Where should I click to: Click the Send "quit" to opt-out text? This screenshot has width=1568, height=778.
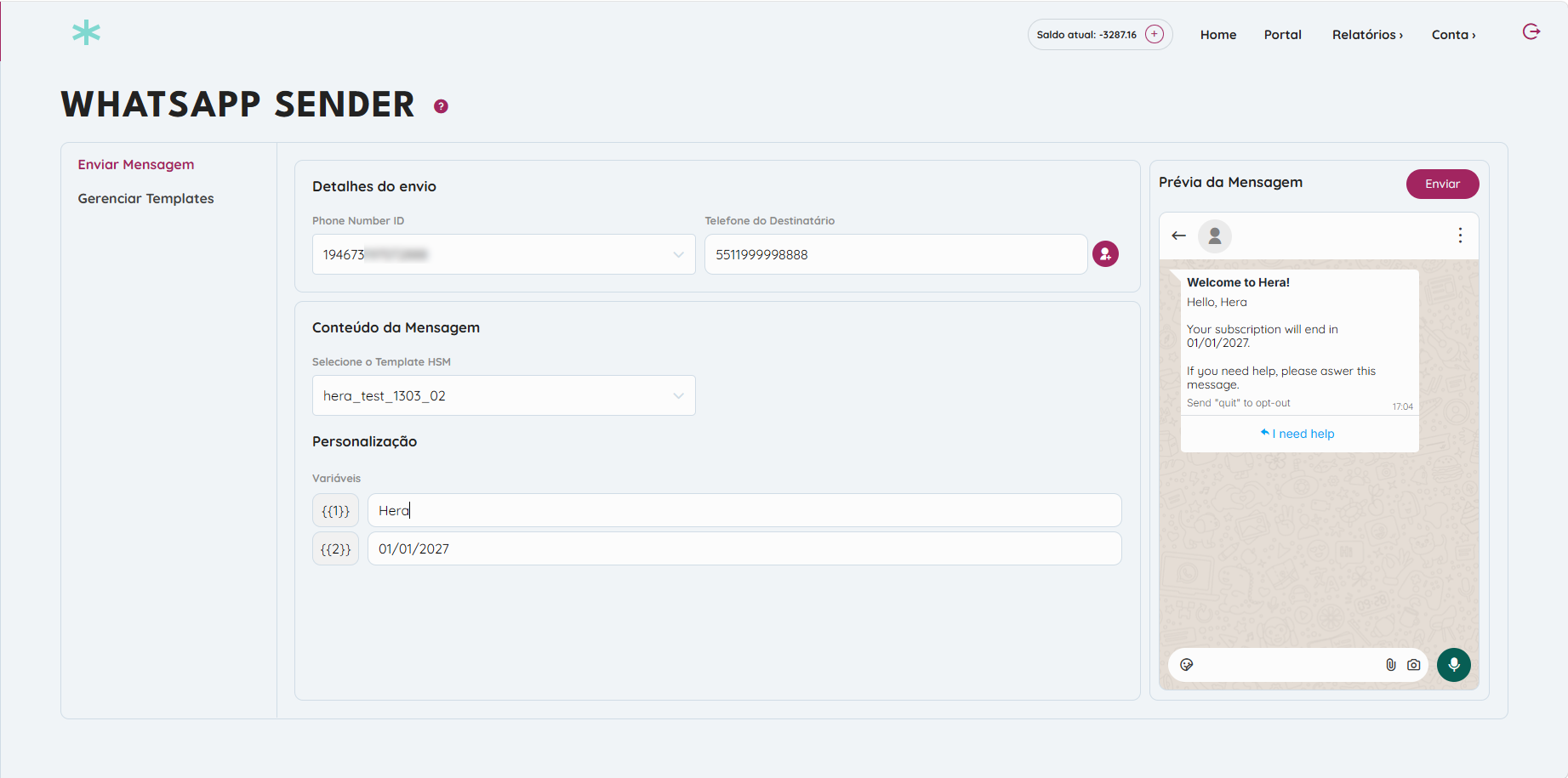[1239, 403]
